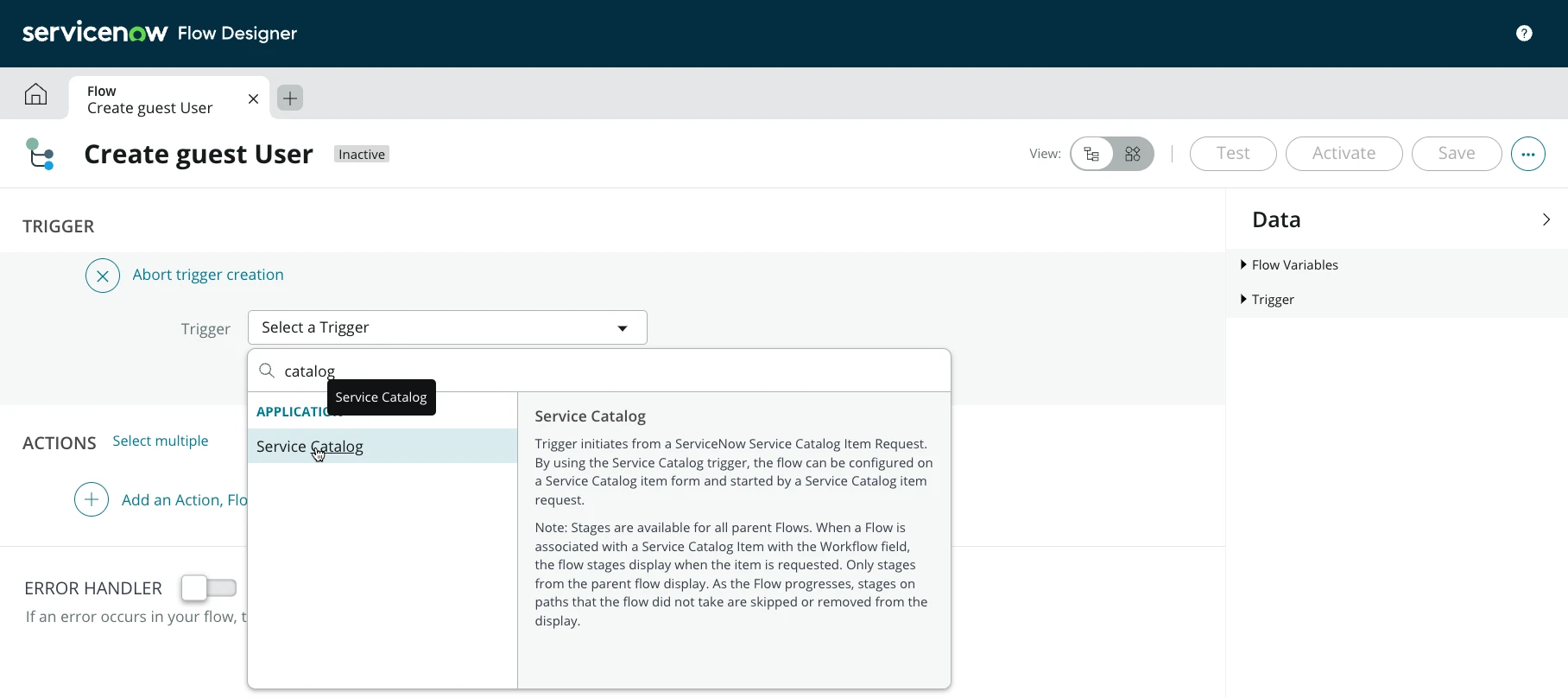Switch to diagram view layout toggle
This screenshot has width=1568, height=698.
coord(1133,154)
